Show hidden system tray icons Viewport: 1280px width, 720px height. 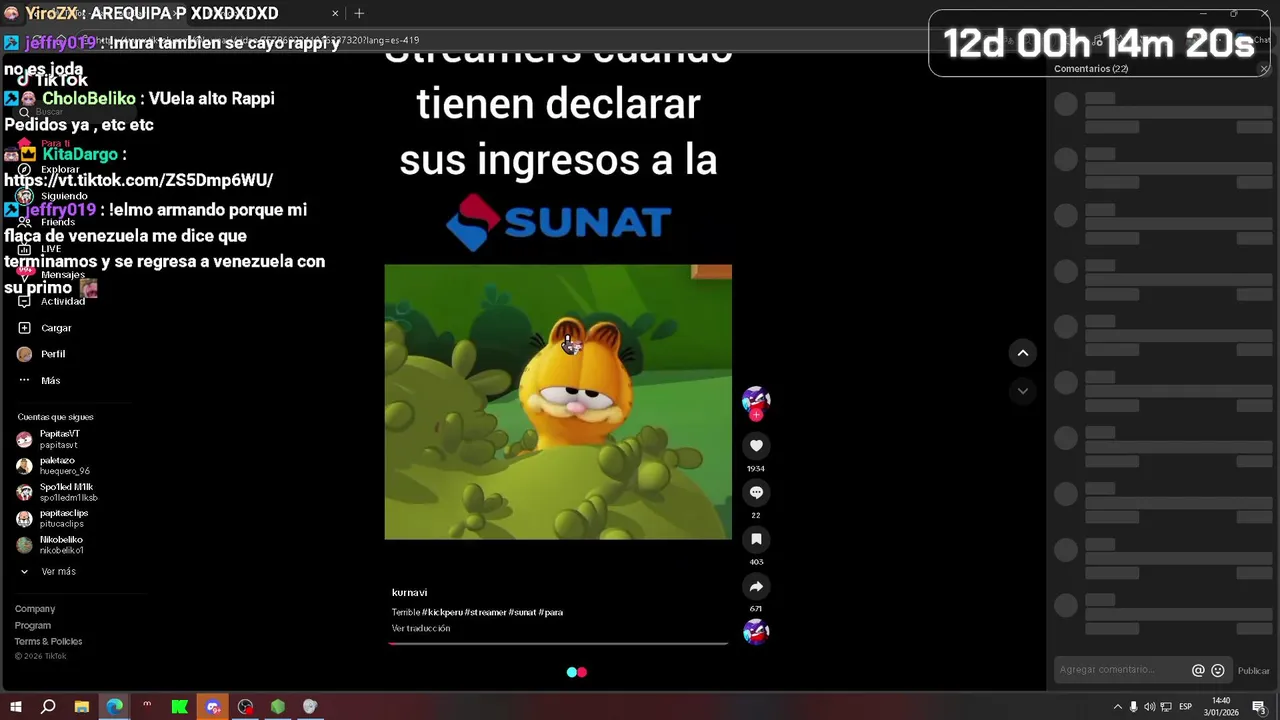point(1117,707)
